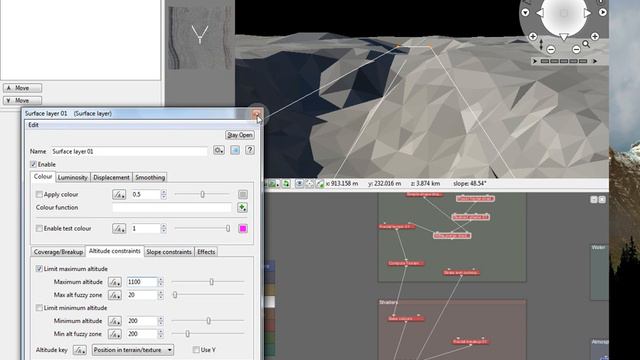Viewport: 640px width, 360px height.
Task: Click the Enable test colour value spinner
Action: (164, 229)
